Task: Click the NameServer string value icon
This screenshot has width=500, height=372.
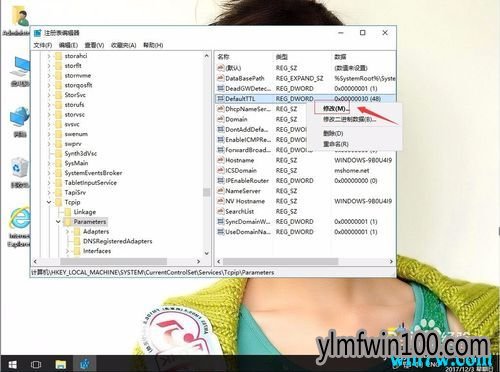Action: (x=220, y=191)
